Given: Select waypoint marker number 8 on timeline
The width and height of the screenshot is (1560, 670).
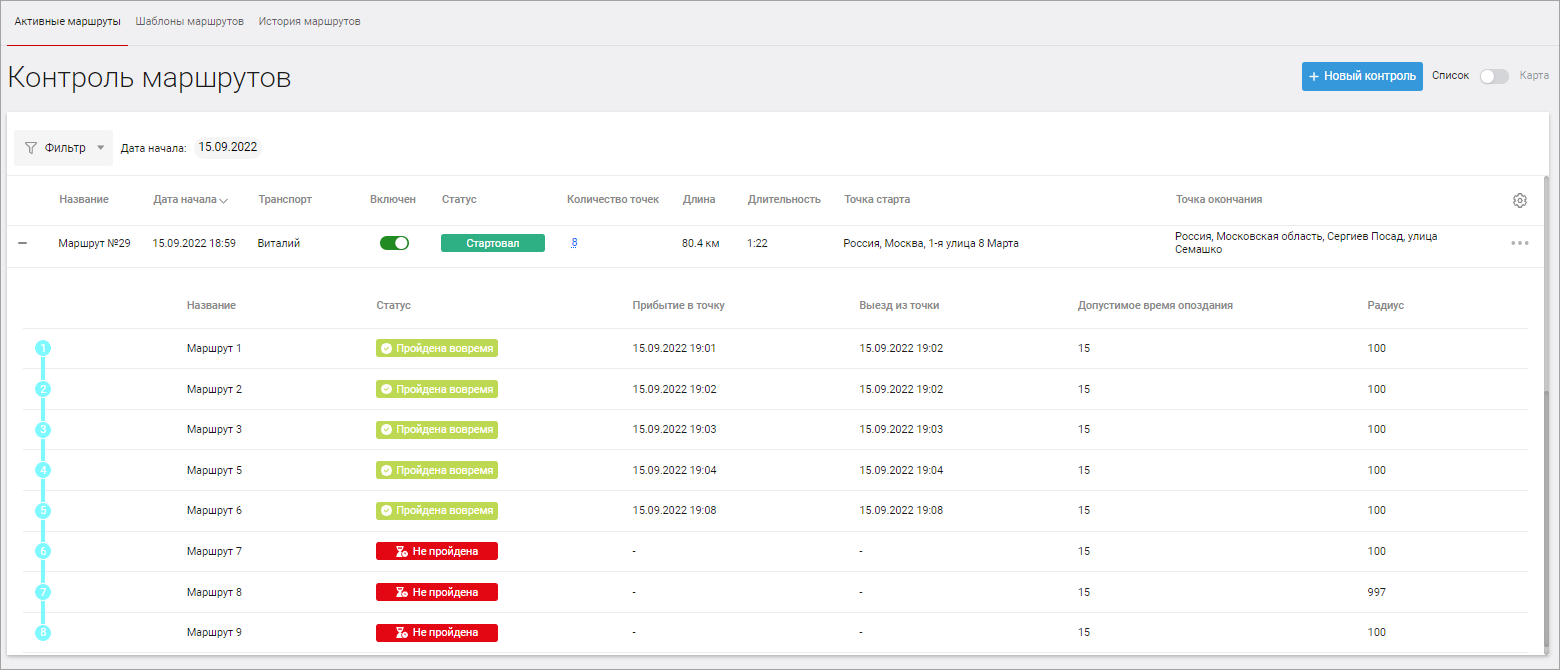Looking at the screenshot, I should point(43,633).
